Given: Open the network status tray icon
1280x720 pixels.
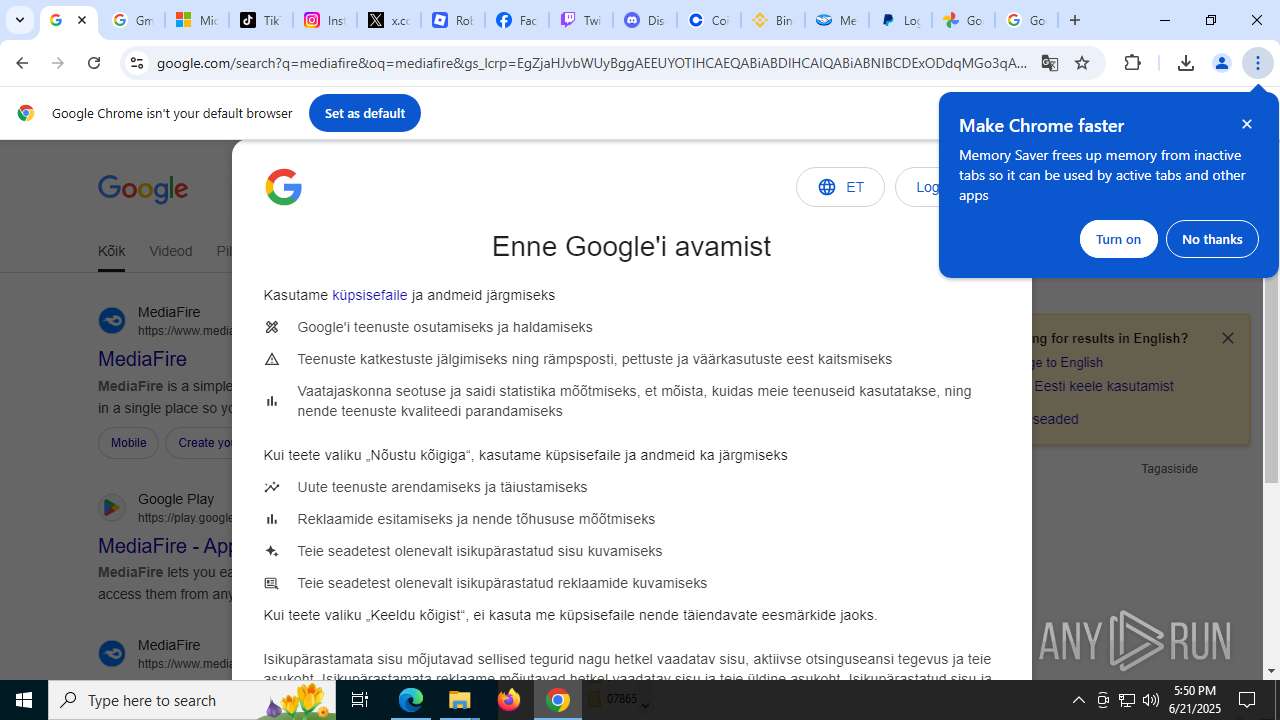Looking at the screenshot, I should [1126, 700].
